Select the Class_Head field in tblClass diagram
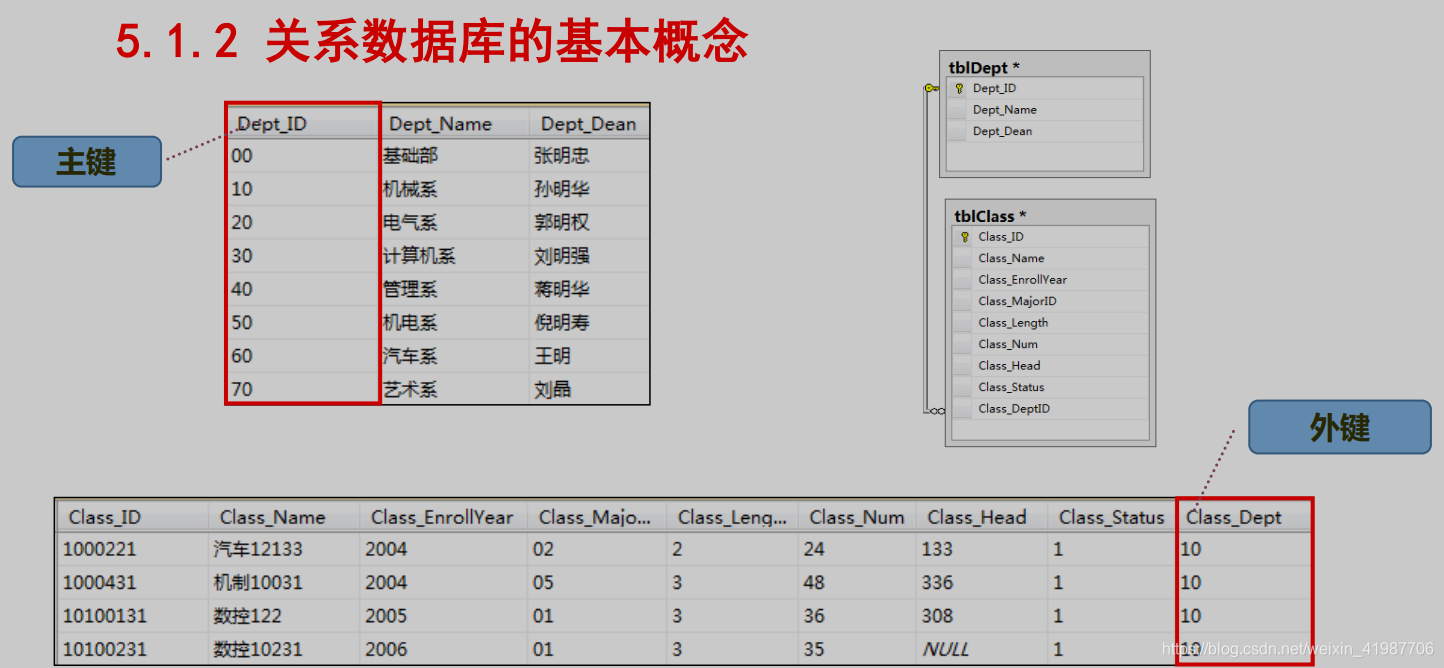This screenshot has height=668, width=1444. click(1050, 366)
